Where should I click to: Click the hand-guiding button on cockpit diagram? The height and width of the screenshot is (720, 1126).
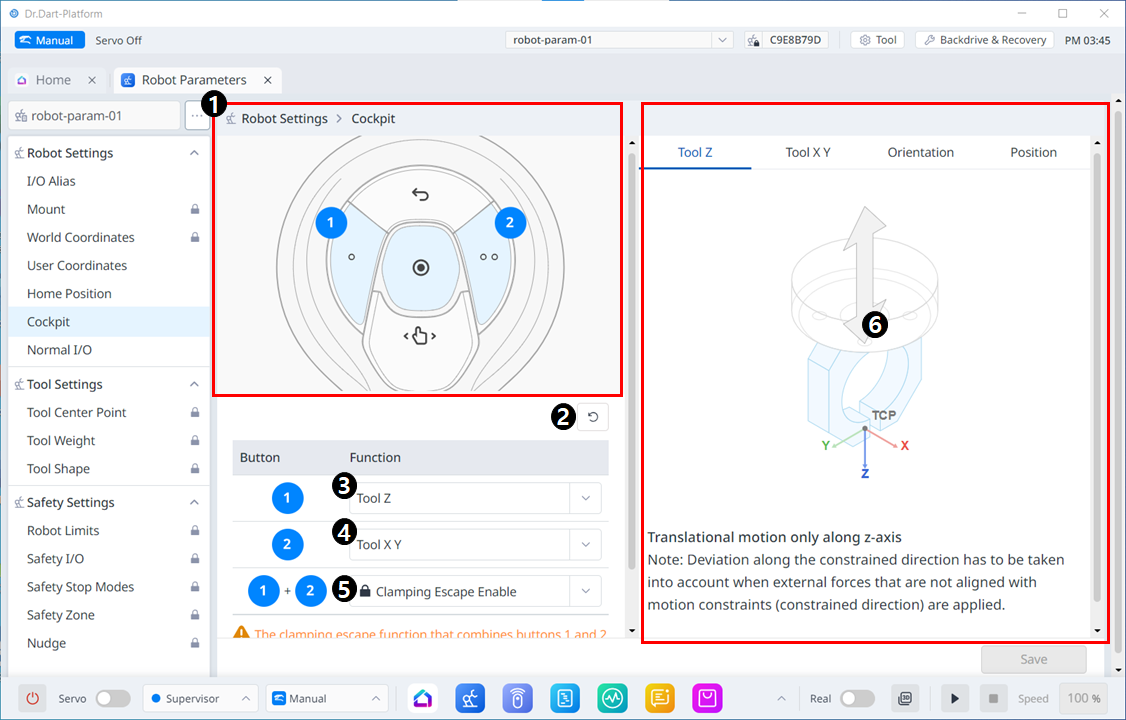(420, 336)
